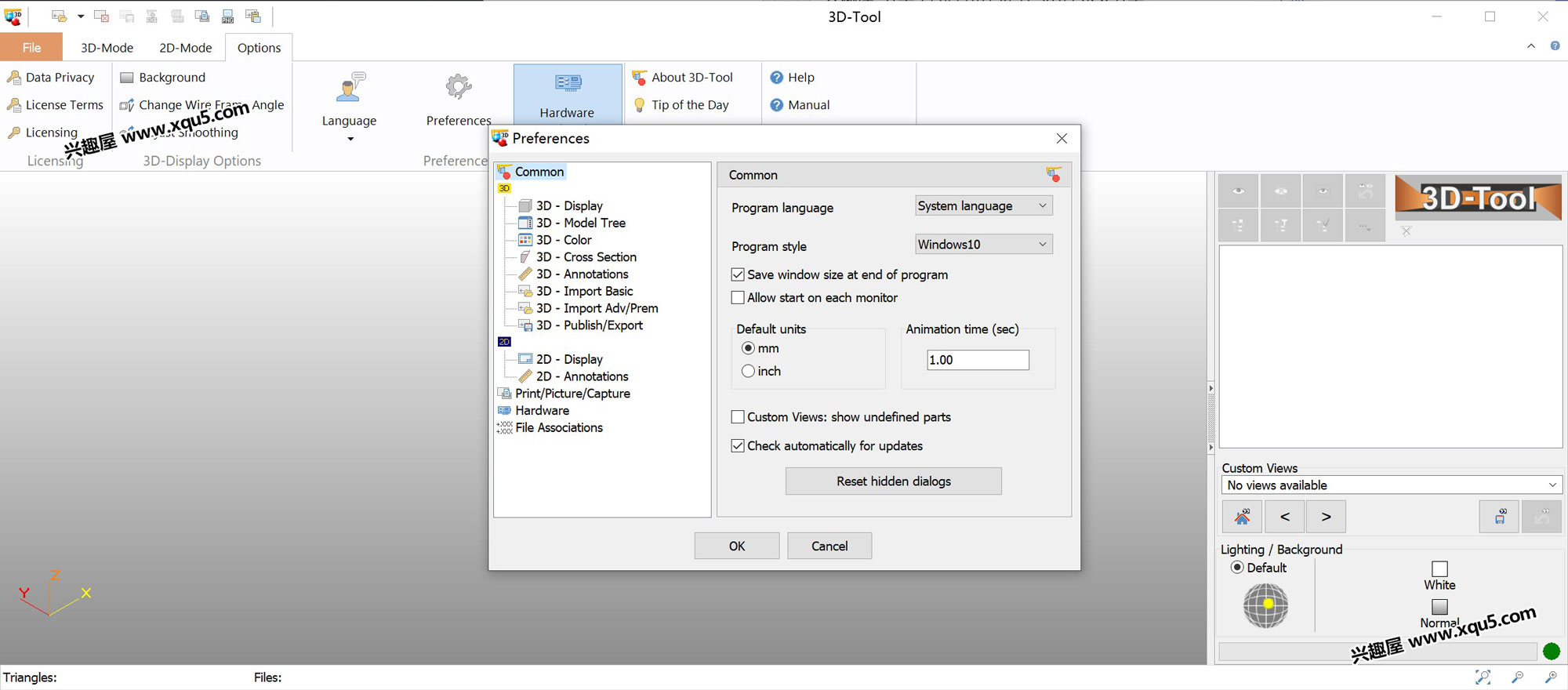The height and width of the screenshot is (690, 1568).
Task: Click the previous view < button
Action: point(1284,517)
